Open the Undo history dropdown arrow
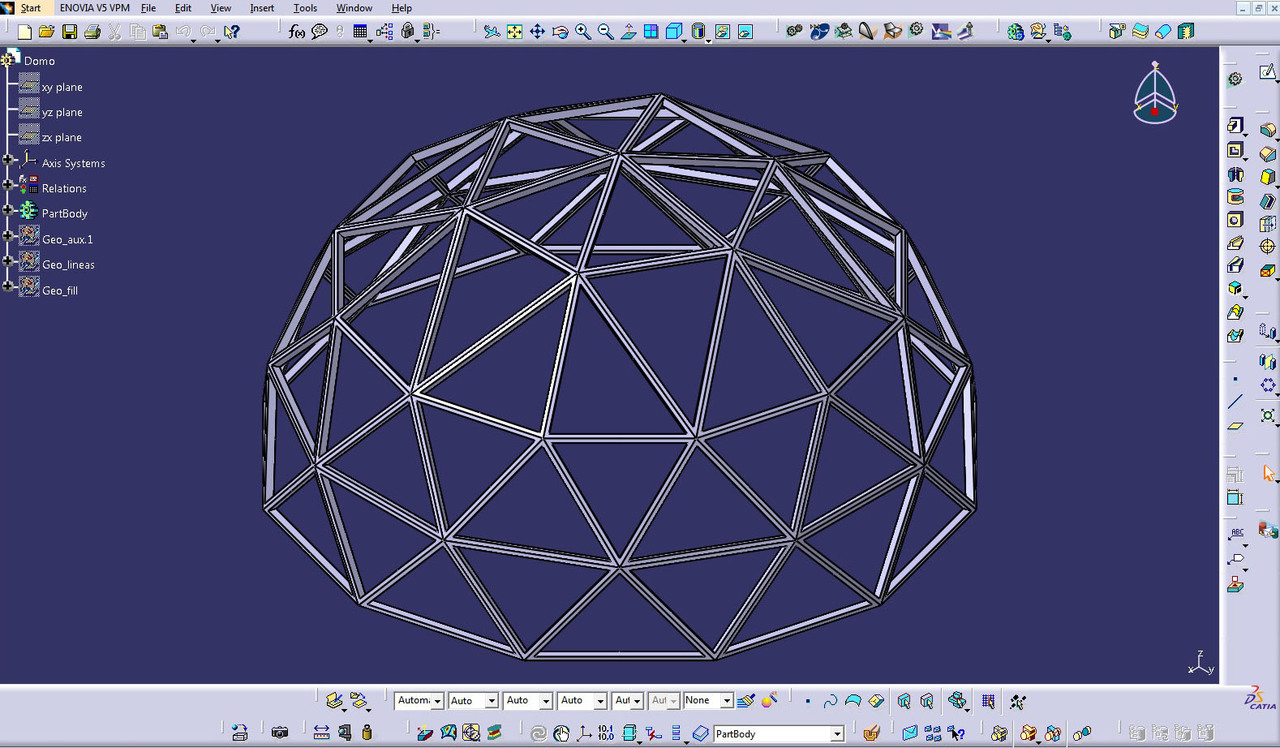The image size is (1280, 748). 192,40
